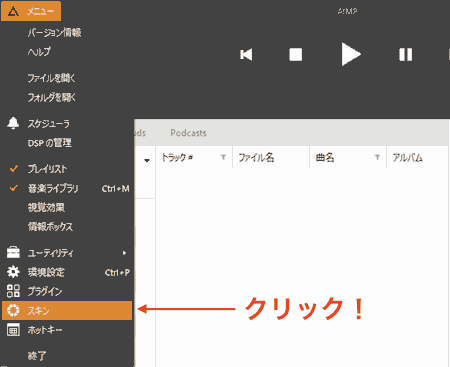The image size is (450, 367).
Task: Open the メニュー button with AIMP logo
Action: point(31,11)
